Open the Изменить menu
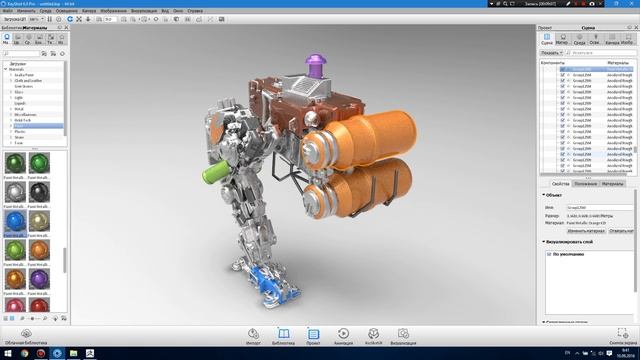 pyautogui.click(x=26, y=11)
